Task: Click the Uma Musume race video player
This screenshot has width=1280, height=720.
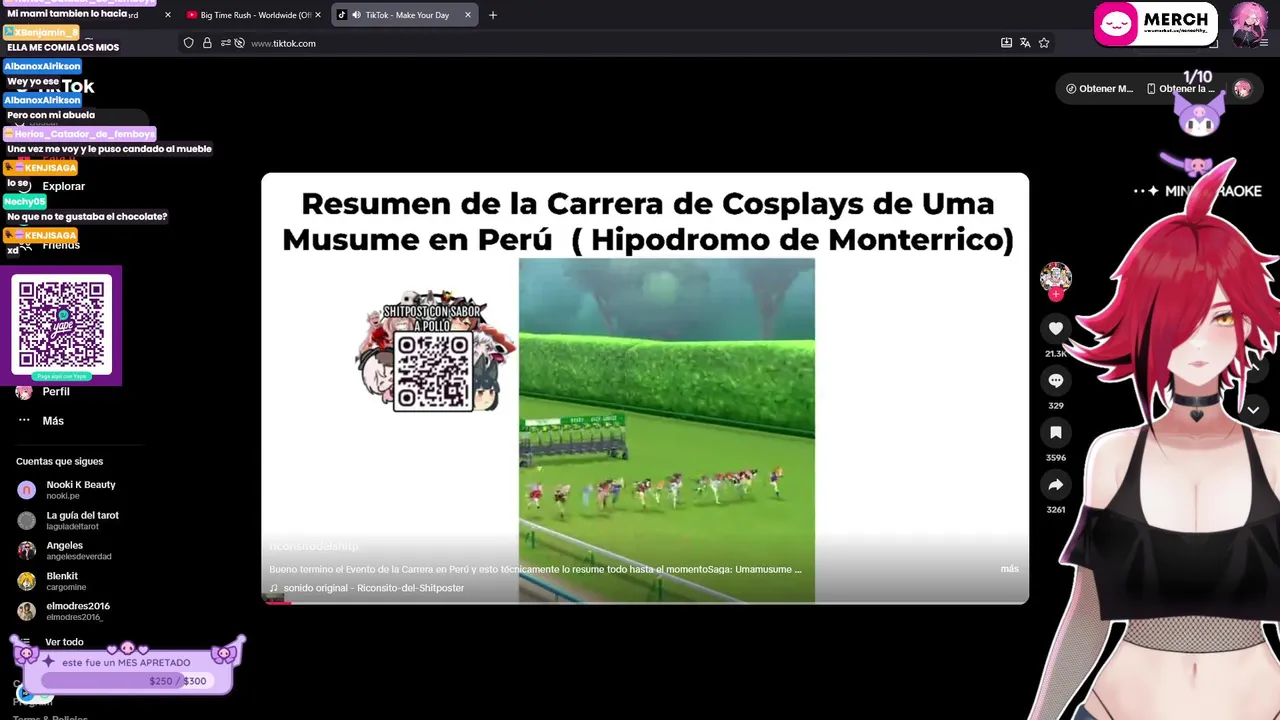Action: [645, 388]
